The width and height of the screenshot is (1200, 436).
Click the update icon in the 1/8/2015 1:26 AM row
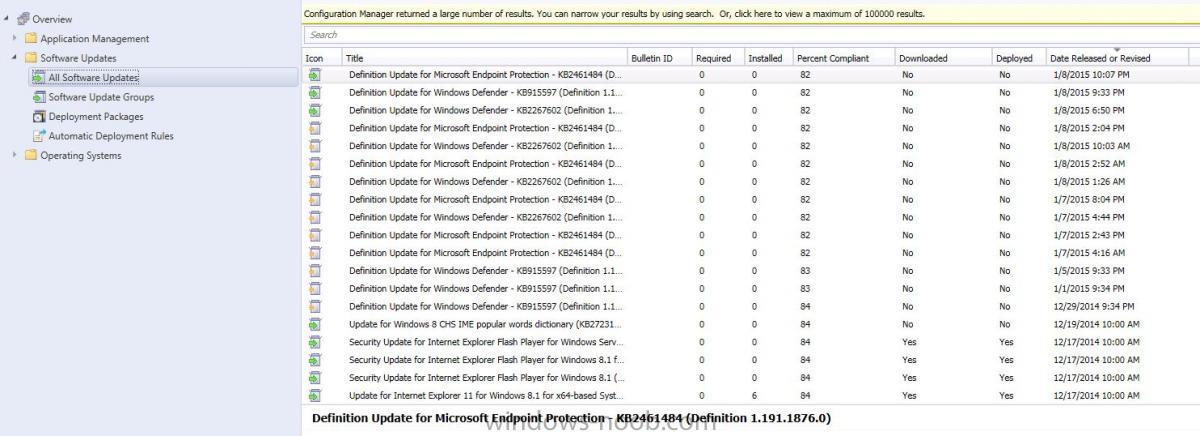pyautogui.click(x=315, y=182)
